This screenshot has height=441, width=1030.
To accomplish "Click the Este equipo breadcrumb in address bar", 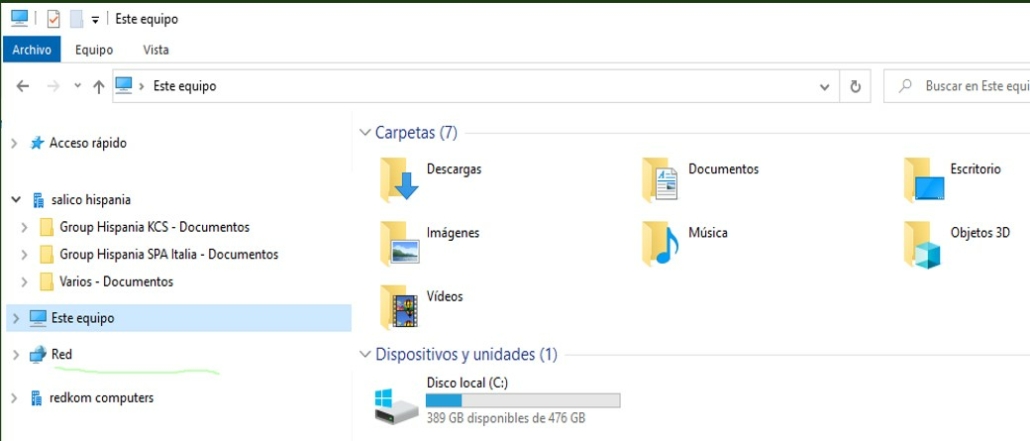I will click(185, 86).
